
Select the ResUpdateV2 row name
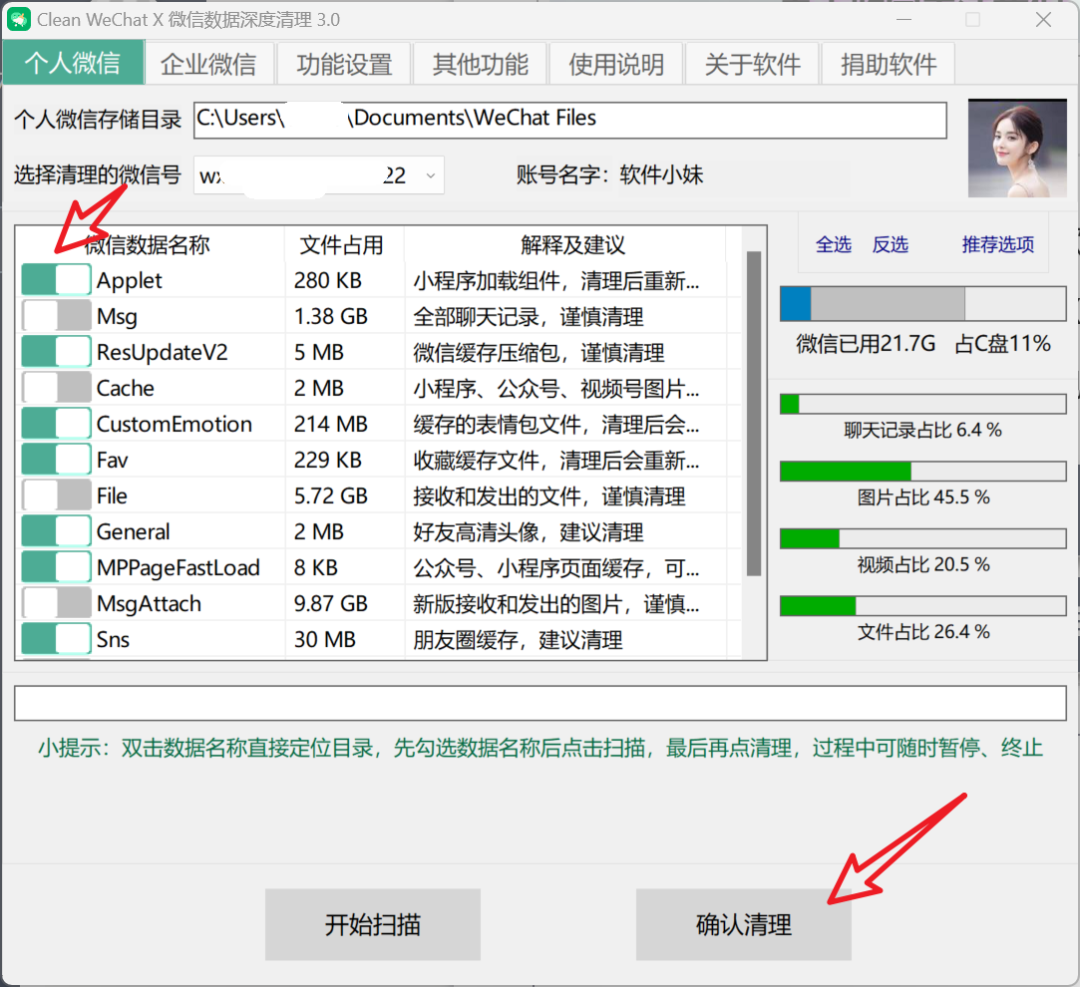point(162,352)
